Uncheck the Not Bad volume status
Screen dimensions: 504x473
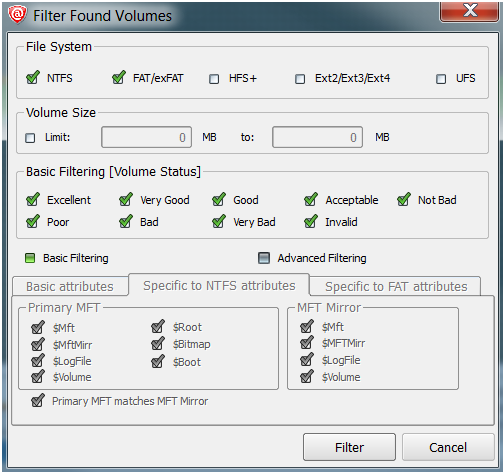(404, 200)
